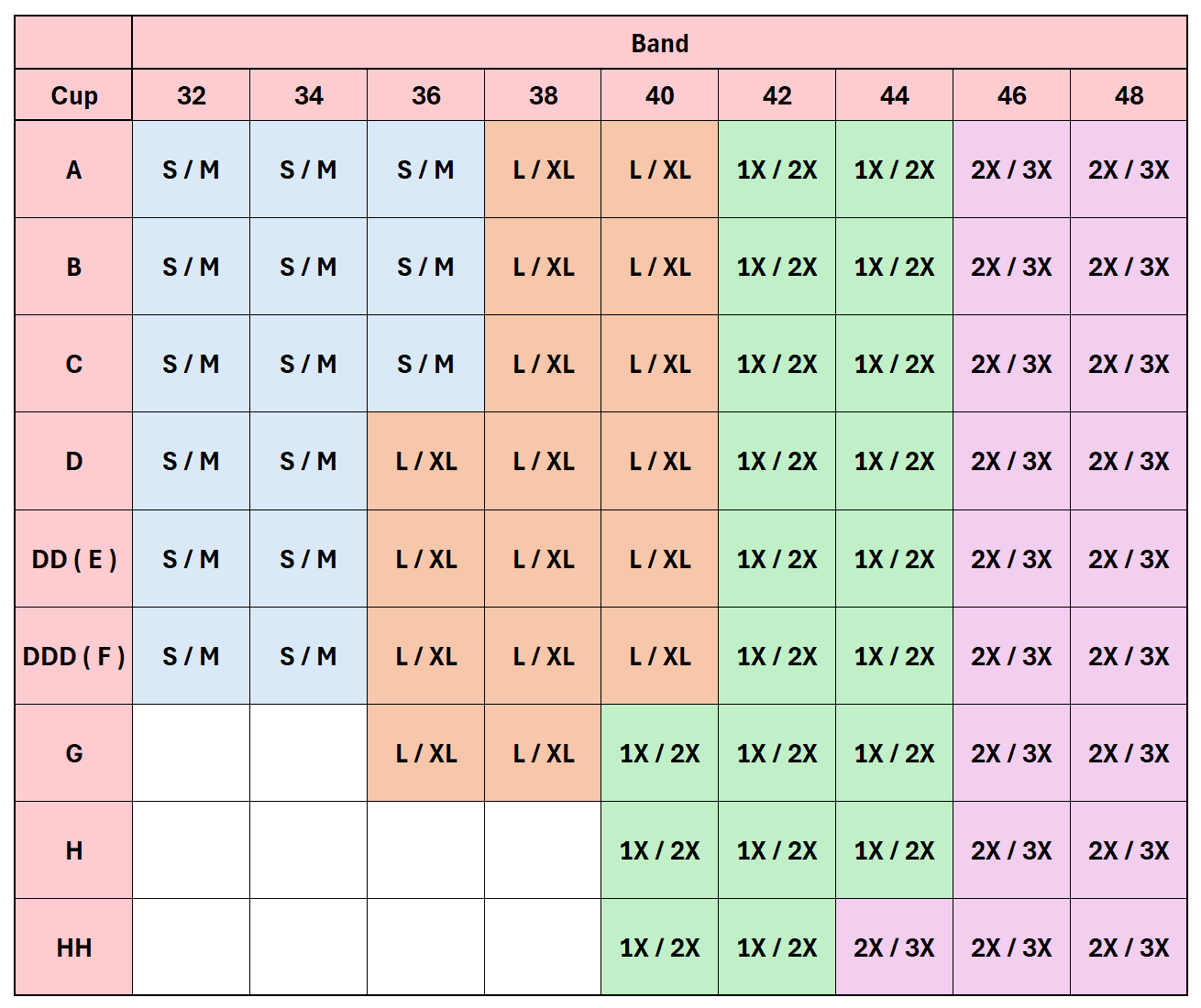
Task: Click the G cup row label
Action: pyautogui.click(x=73, y=753)
